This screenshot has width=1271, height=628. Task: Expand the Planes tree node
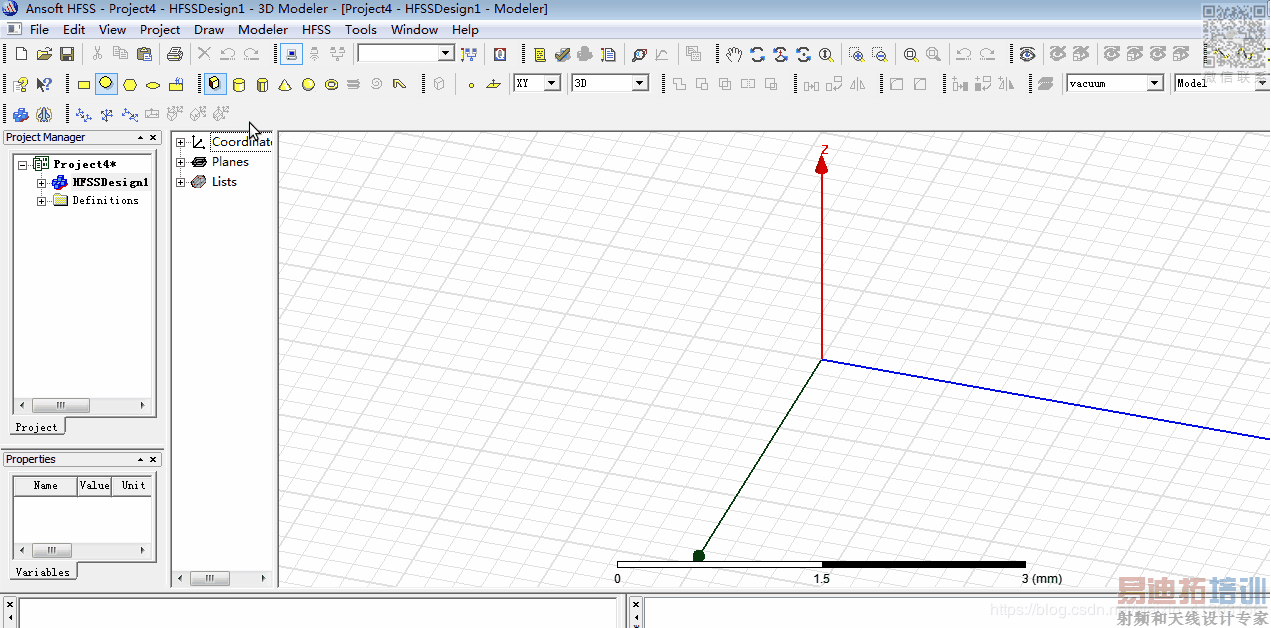(181, 162)
